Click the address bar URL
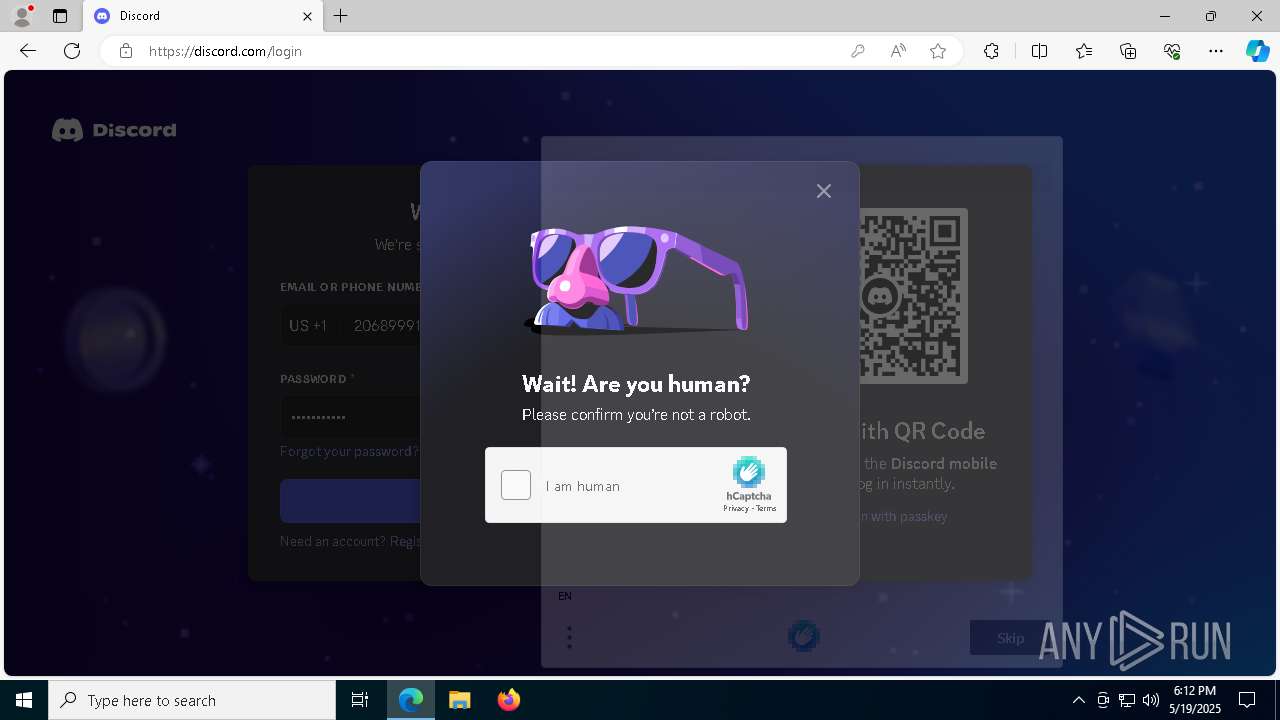Screen dimensions: 1280x720 pos(225,51)
